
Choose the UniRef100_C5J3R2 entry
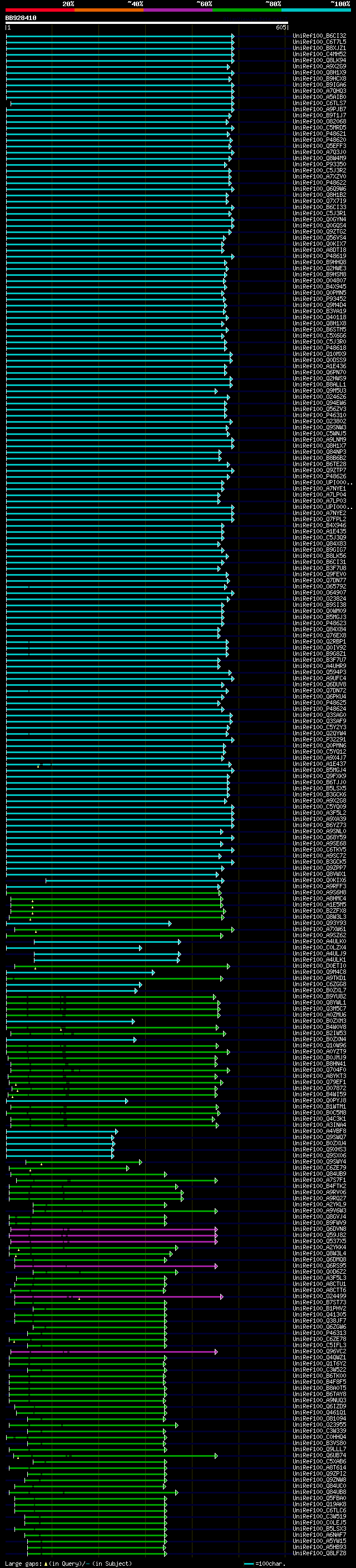[x=319, y=170]
